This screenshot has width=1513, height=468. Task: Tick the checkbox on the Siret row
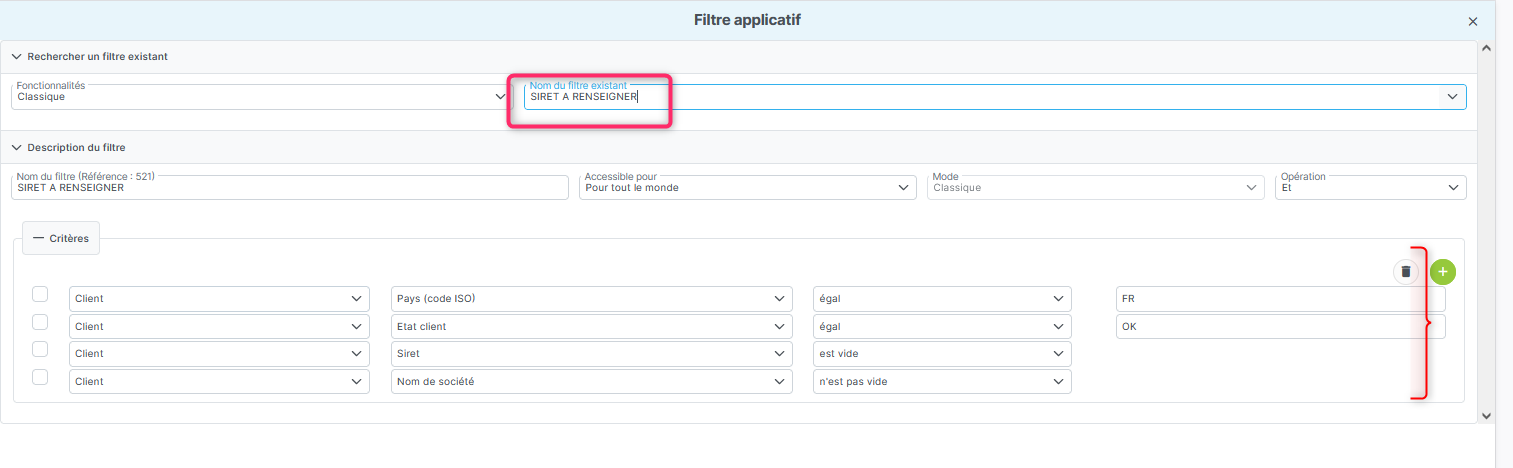coord(40,349)
